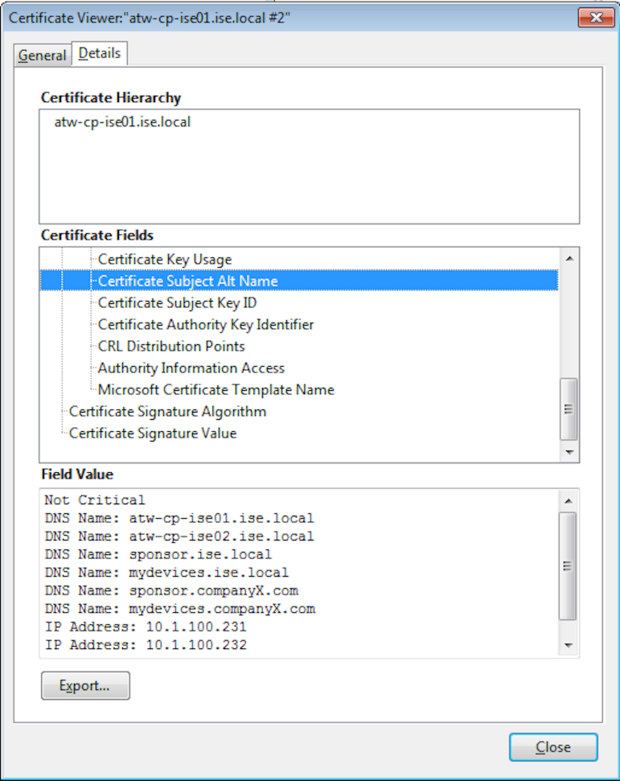The width and height of the screenshot is (620, 781).
Task: Switch to the General tab
Action: tap(42, 55)
